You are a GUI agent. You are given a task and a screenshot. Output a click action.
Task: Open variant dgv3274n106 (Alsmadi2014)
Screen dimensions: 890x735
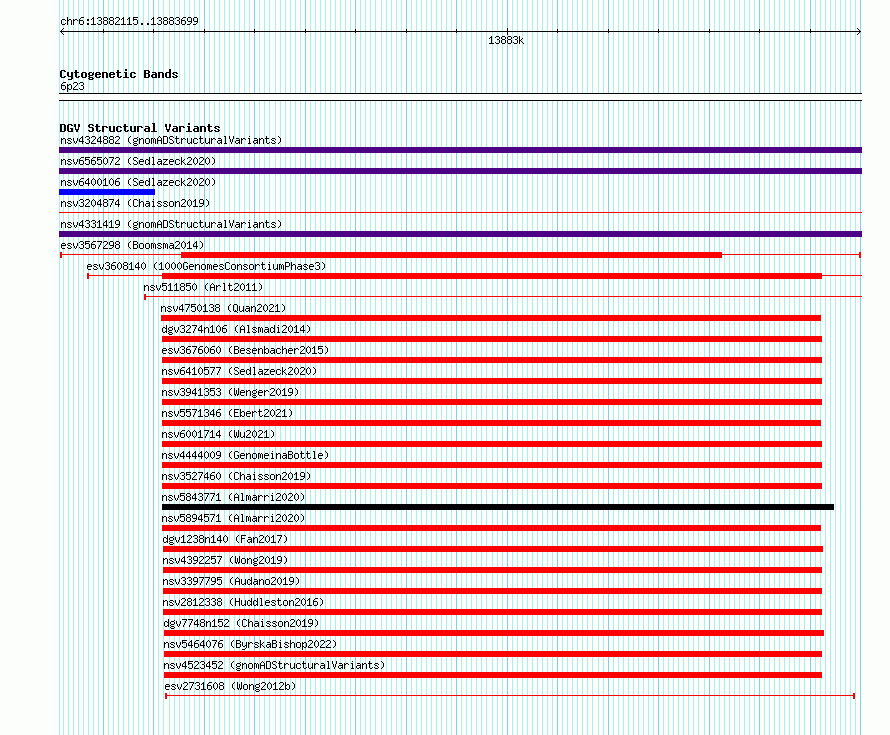pos(236,329)
